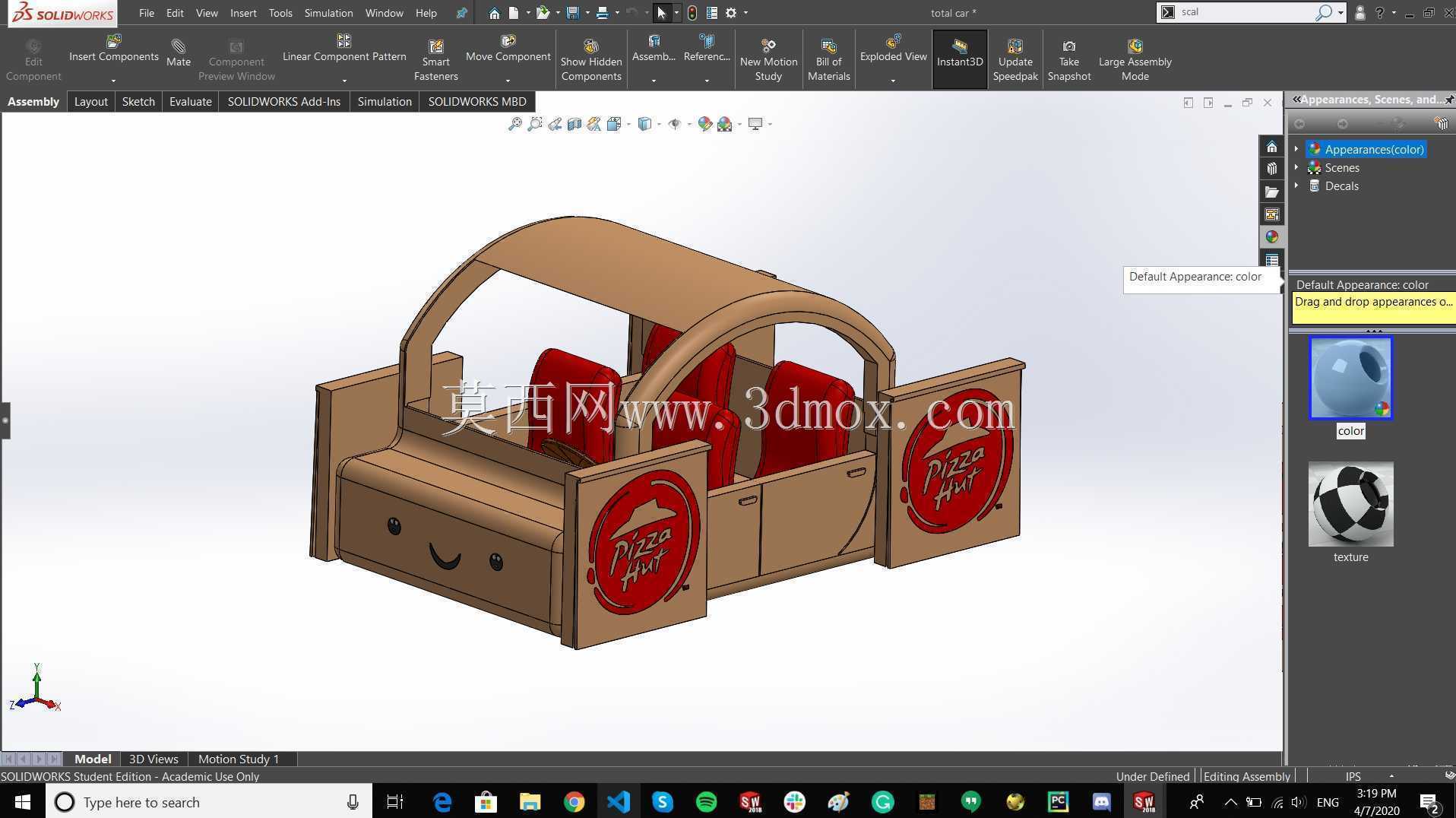Click IPS unit system in status bar
Image resolution: width=1456 pixels, height=818 pixels.
point(1353,776)
